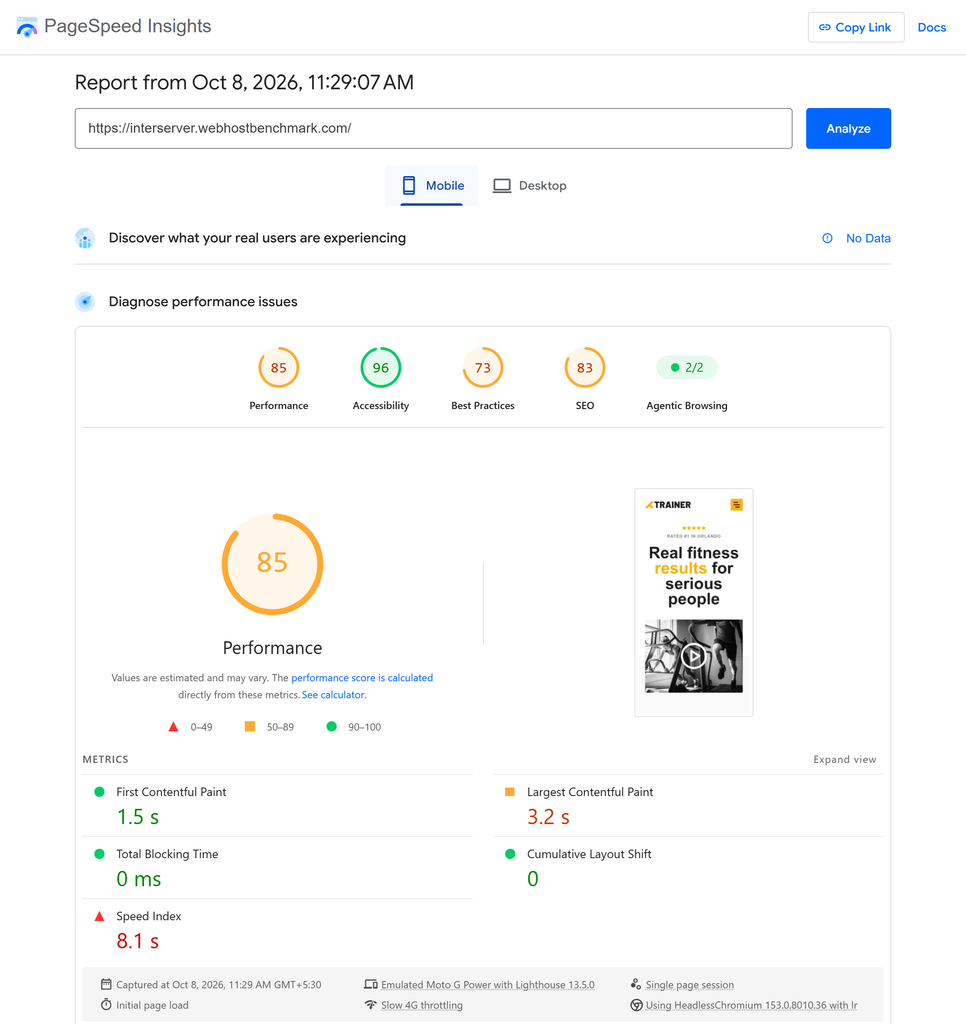Screen dimensions: 966x1024
Task: Click the Agentic Browsing 2/2 badge
Action: point(686,368)
